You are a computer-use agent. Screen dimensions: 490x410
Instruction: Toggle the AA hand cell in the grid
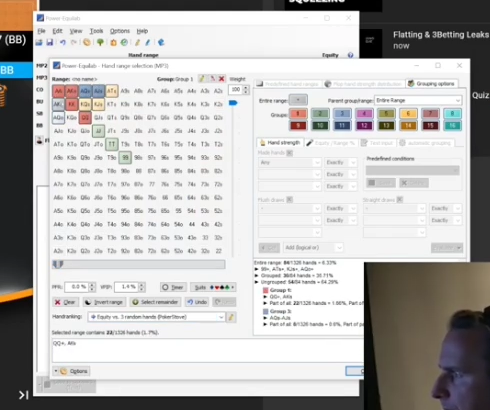[x=58, y=91]
